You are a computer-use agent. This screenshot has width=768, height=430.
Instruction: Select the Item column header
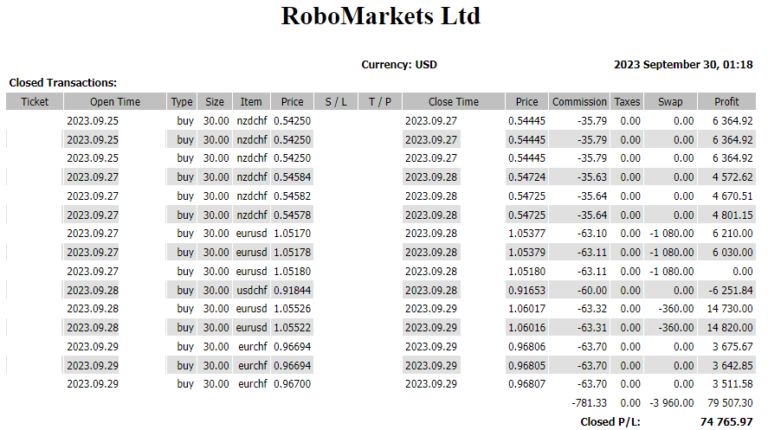pos(251,102)
